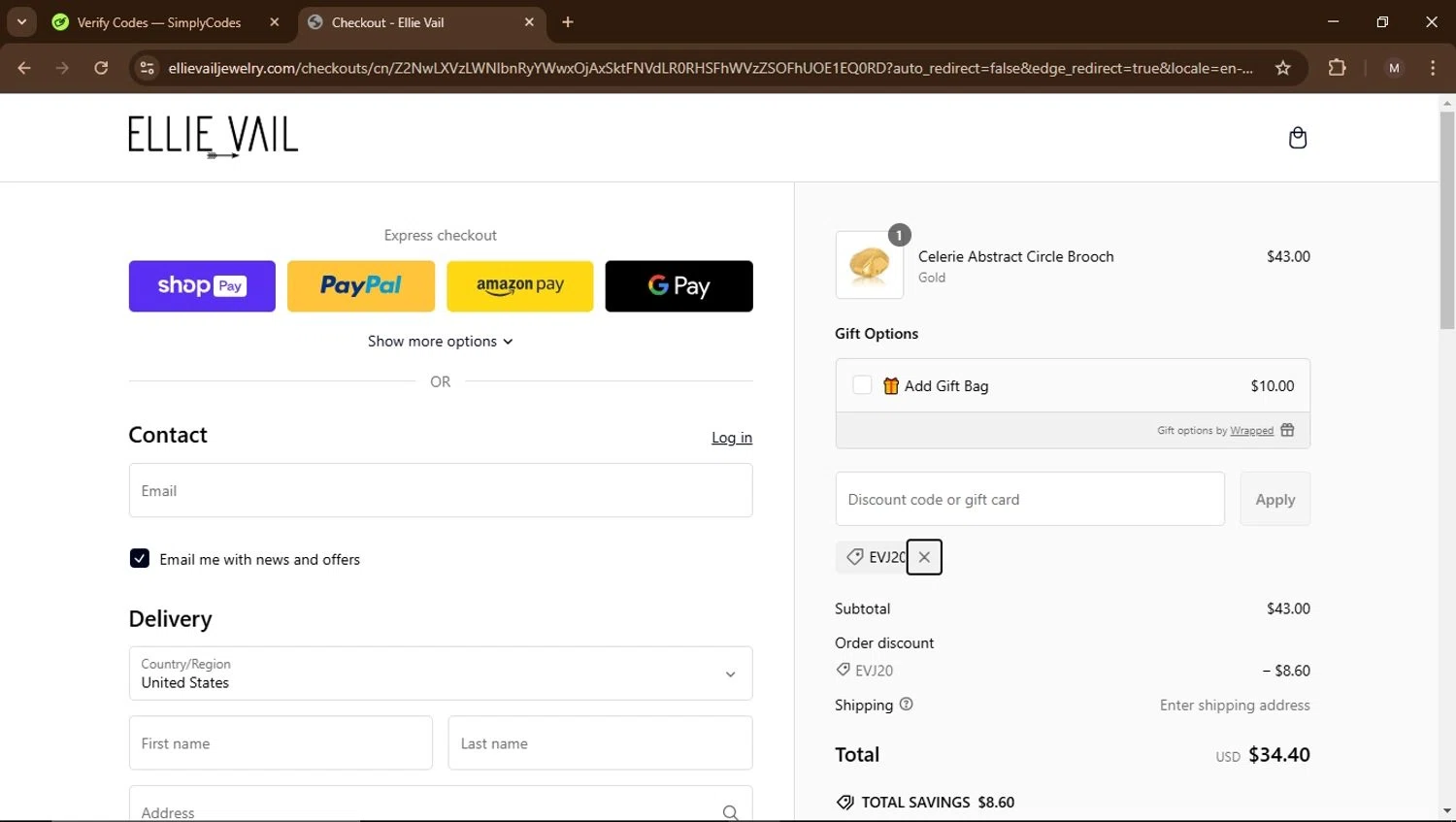Pay with Google Pay
This screenshot has width=1456, height=822.
679,286
